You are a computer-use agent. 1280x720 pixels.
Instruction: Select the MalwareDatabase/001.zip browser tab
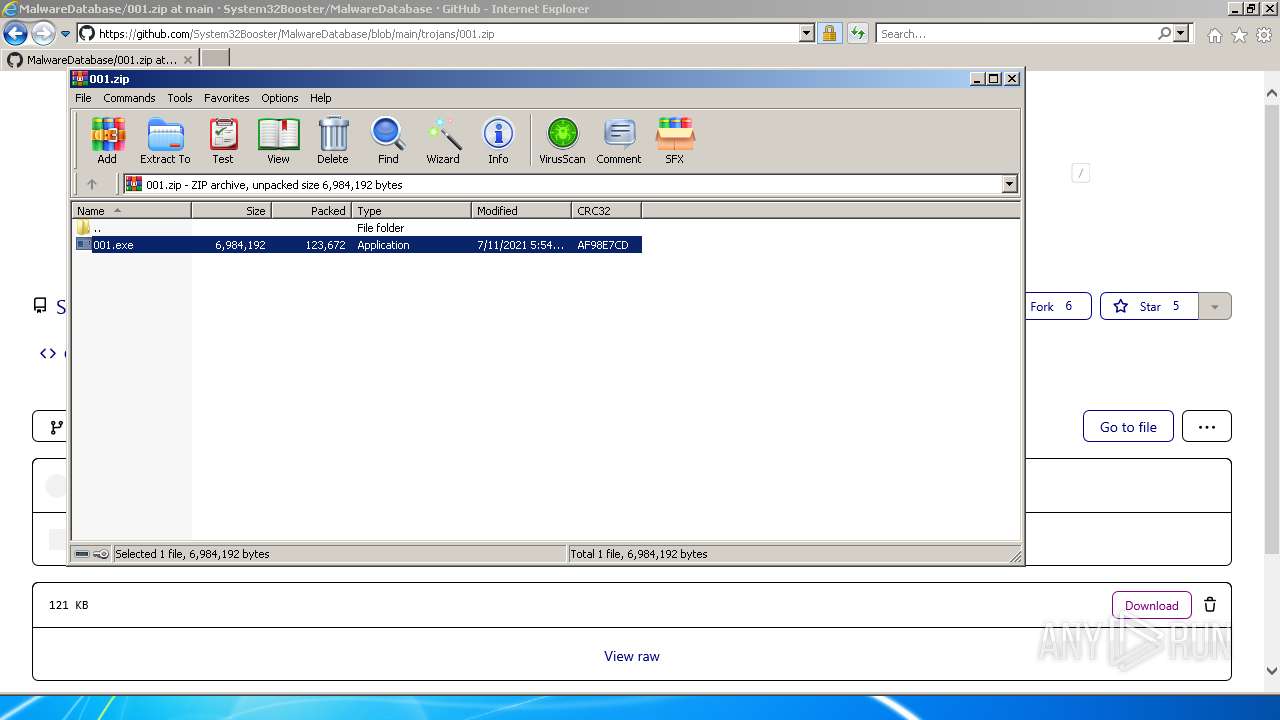[100, 60]
